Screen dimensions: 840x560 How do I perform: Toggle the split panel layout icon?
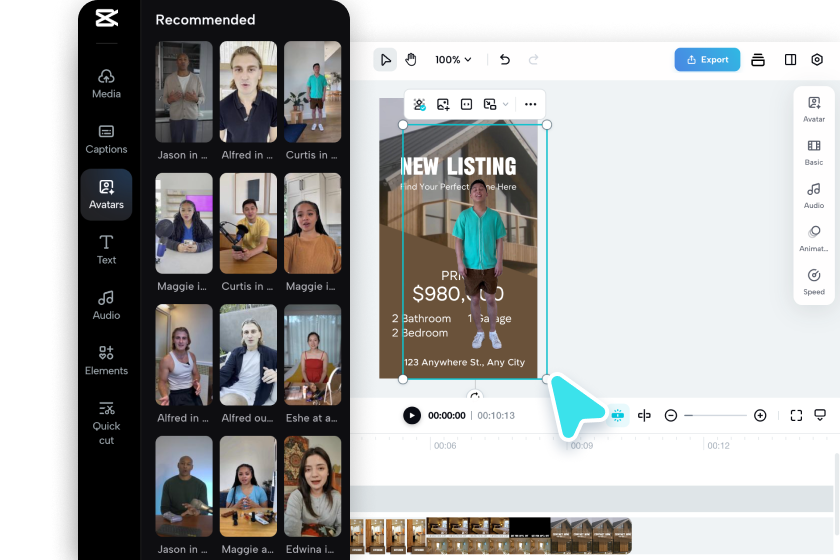(790, 59)
